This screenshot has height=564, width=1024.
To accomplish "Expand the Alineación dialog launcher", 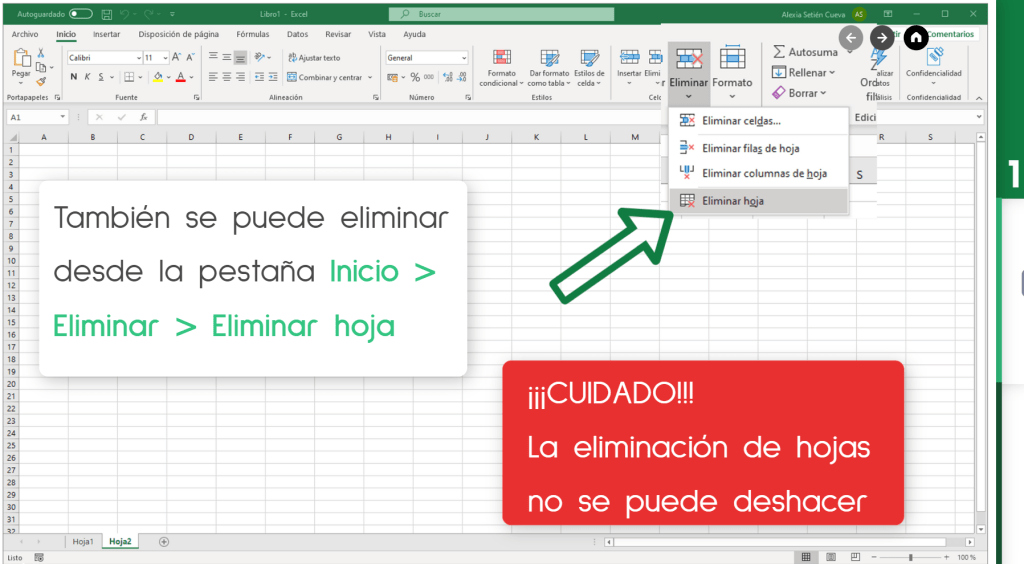I will pos(376,97).
